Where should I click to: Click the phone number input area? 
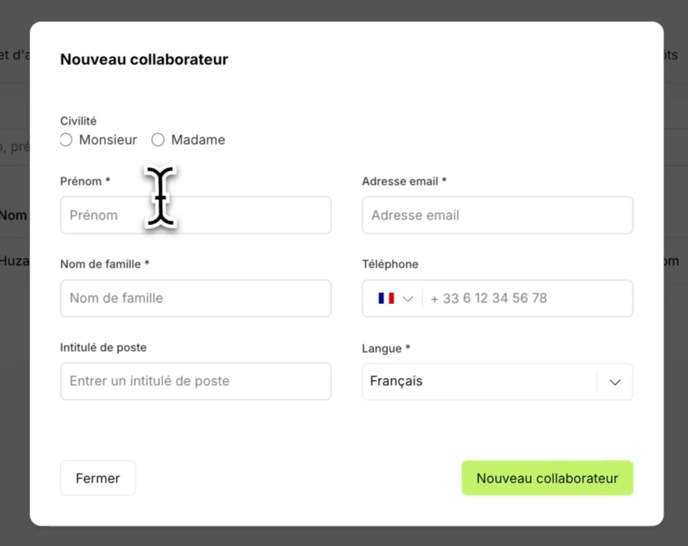(528, 298)
